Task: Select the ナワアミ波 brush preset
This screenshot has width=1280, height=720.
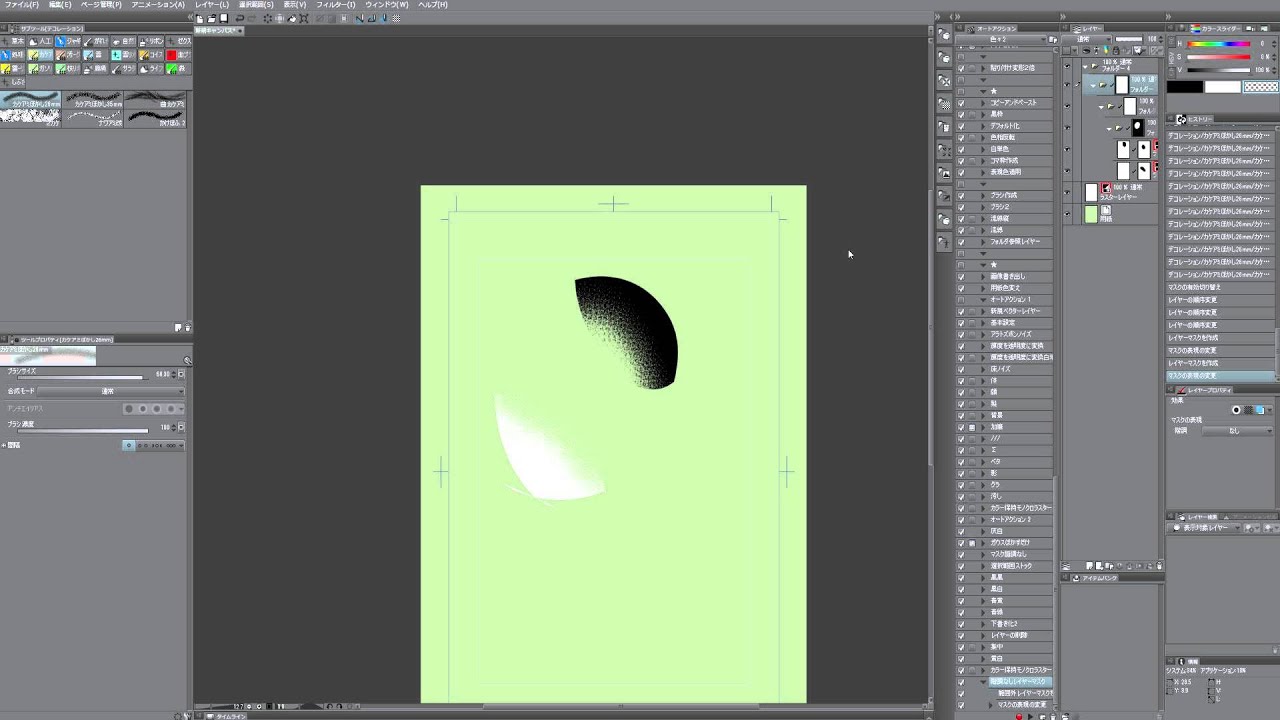Action: (x=94, y=118)
